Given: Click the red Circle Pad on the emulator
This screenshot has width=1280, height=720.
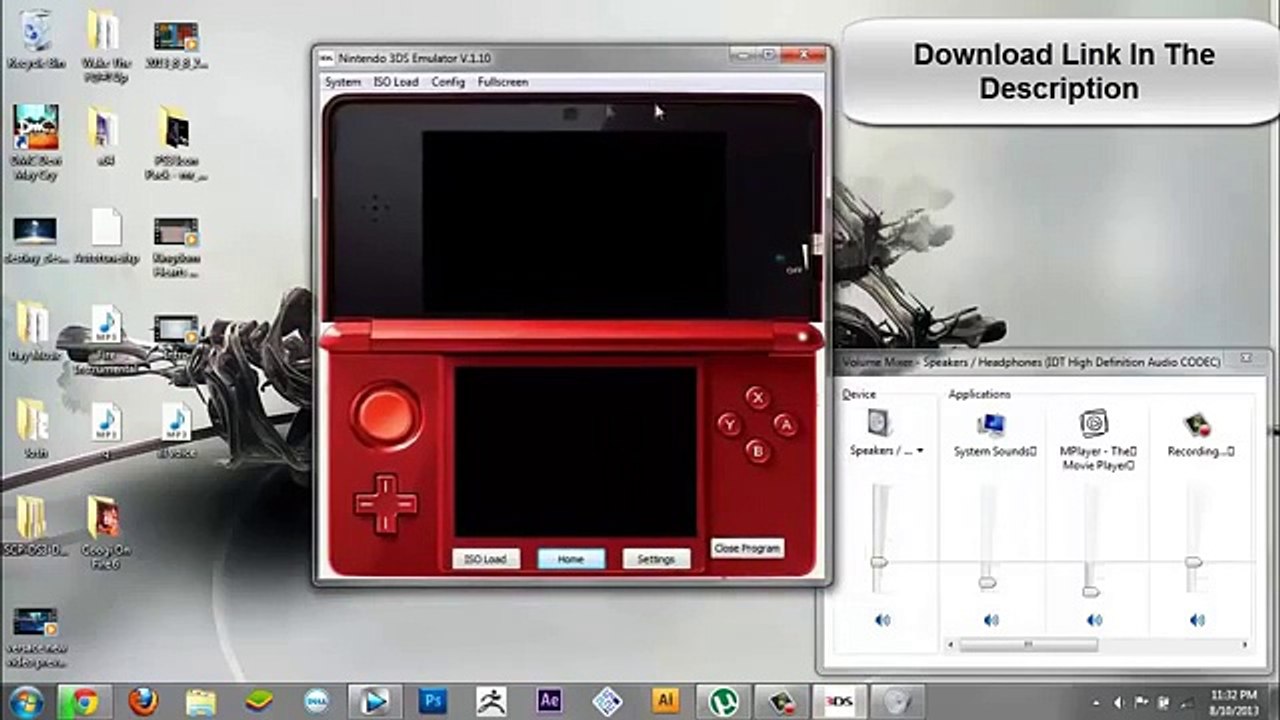Looking at the screenshot, I should pyautogui.click(x=387, y=415).
